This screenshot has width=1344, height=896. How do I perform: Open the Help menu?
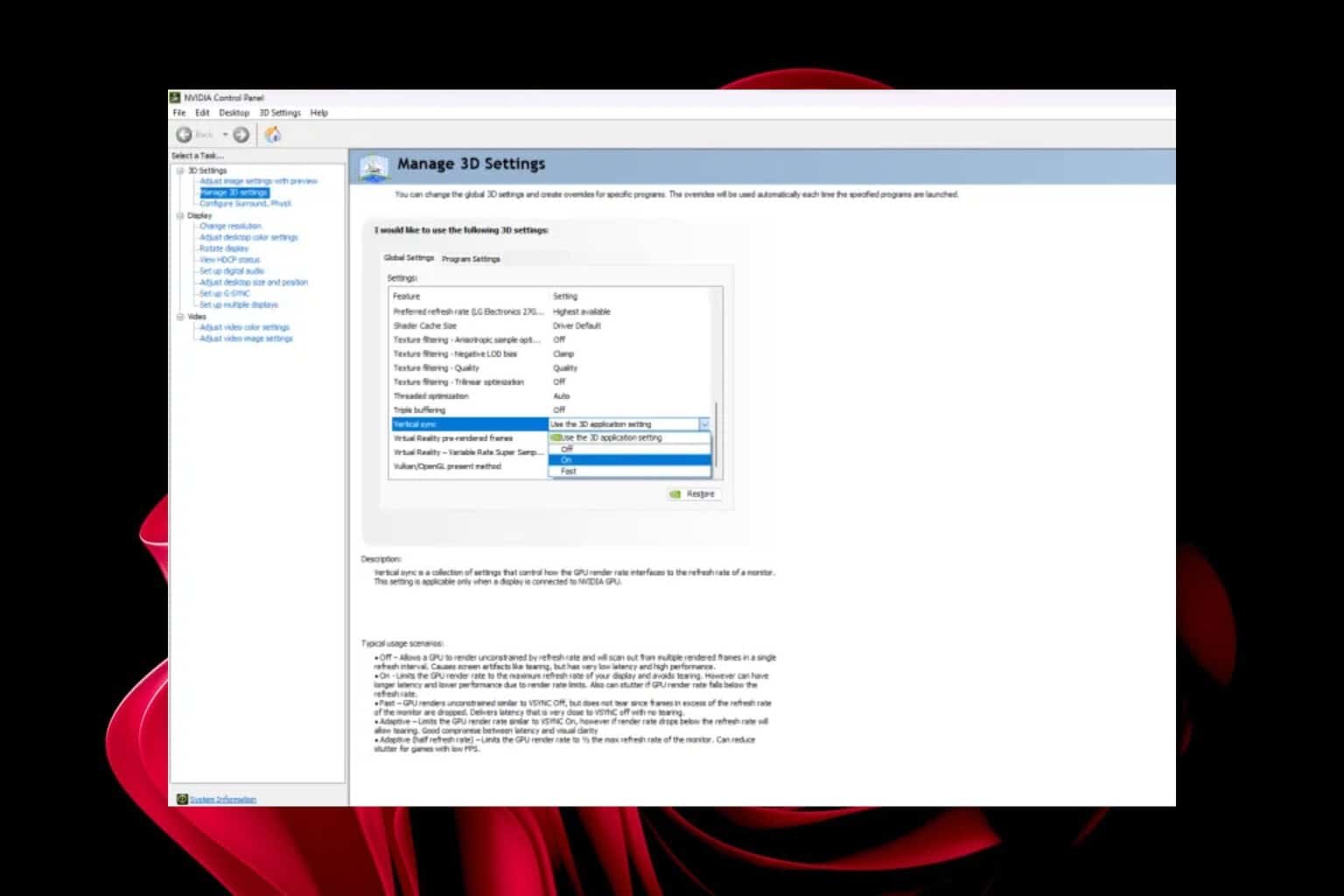pos(319,113)
